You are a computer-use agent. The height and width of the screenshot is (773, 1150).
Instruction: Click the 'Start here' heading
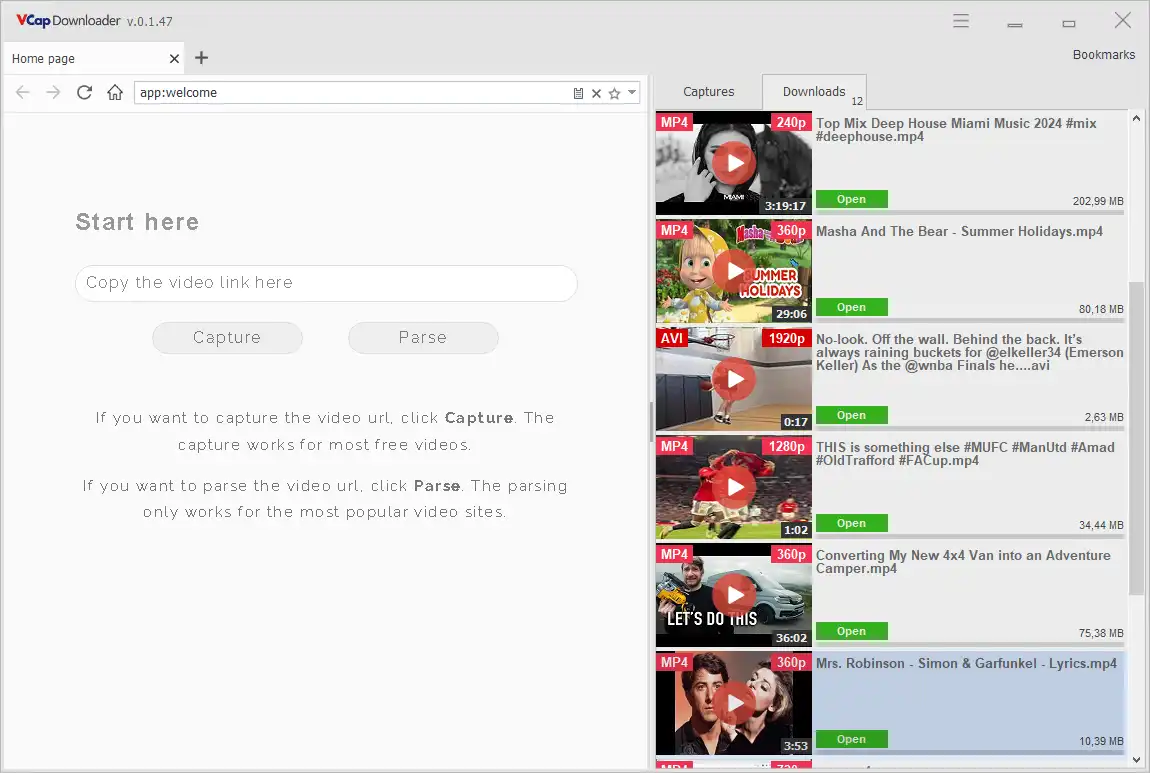tap(137, 222)
